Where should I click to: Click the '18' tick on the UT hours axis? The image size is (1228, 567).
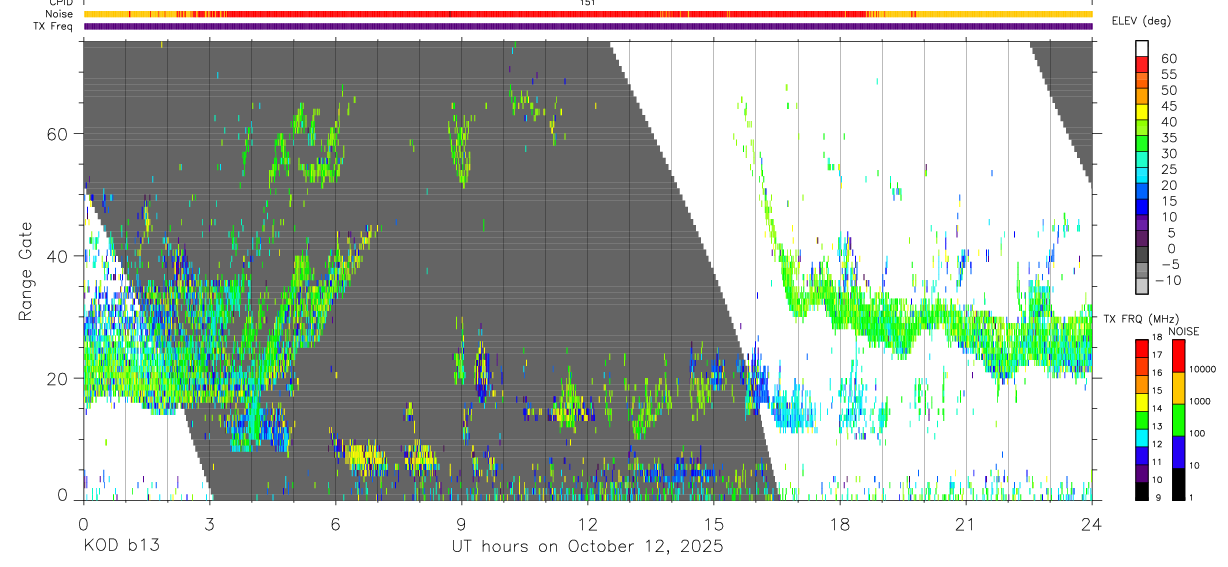(840, 524)
